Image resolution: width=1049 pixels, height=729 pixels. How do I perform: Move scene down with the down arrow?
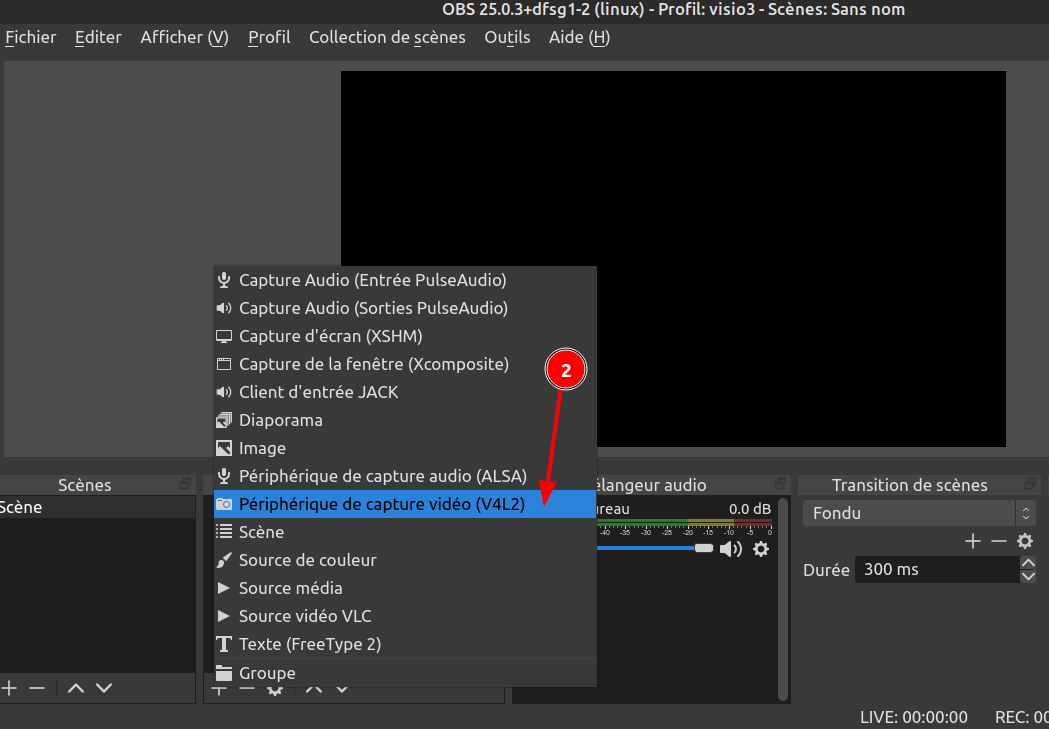click(104, 688)
